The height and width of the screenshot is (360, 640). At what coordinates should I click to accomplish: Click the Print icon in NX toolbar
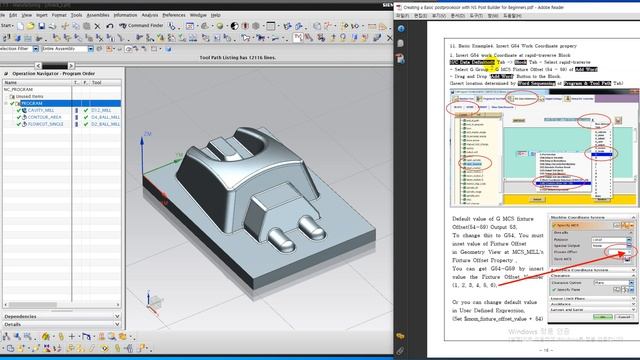click(52, 26)
